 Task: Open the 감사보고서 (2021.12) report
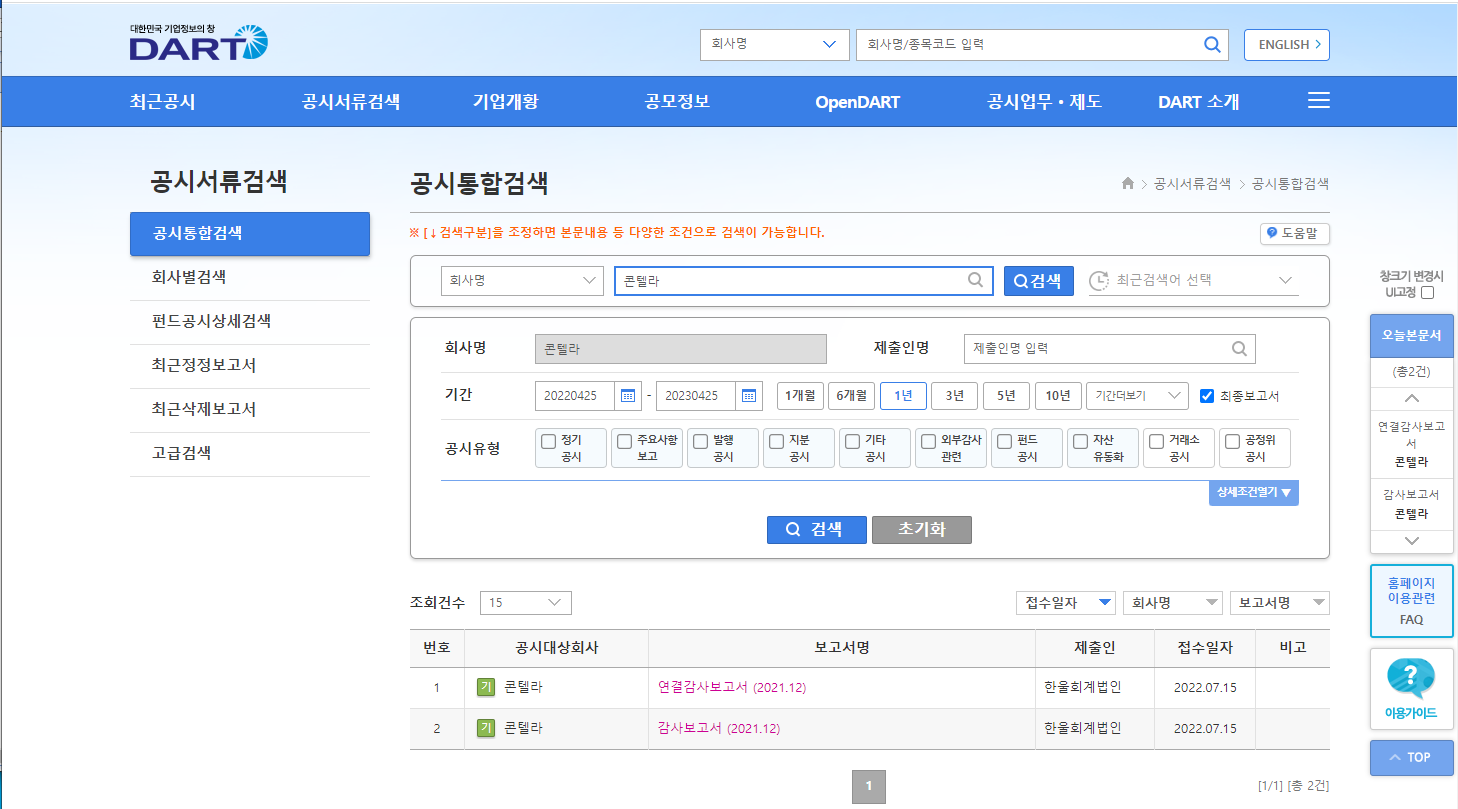tap(719, 729)
